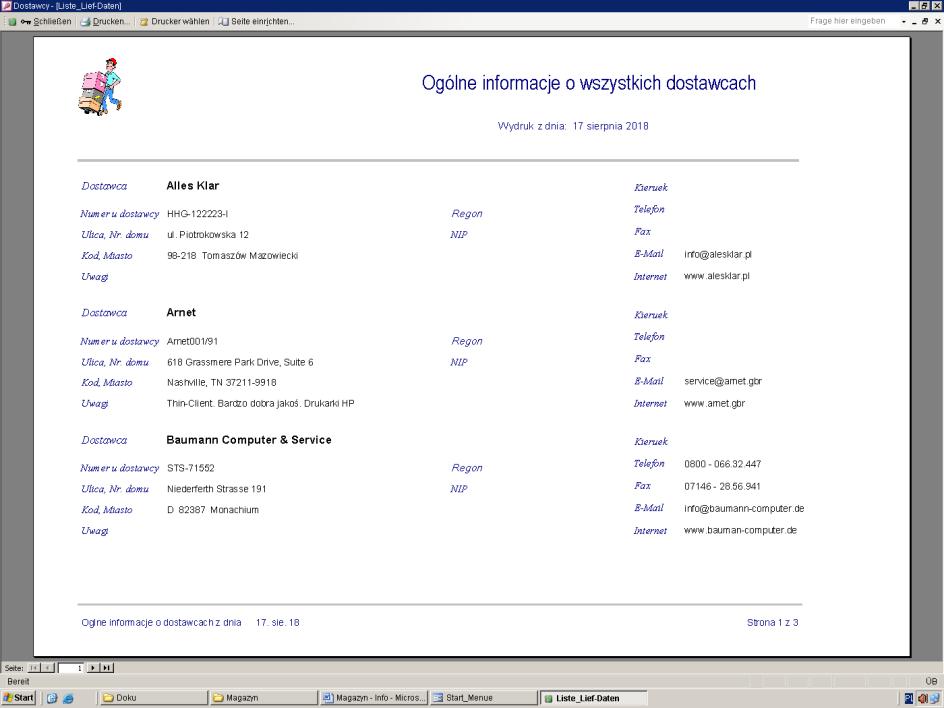The height and width of the screenshot is (708, 944).
Task: Go to first page of report
Action: (x=34, y=668)
